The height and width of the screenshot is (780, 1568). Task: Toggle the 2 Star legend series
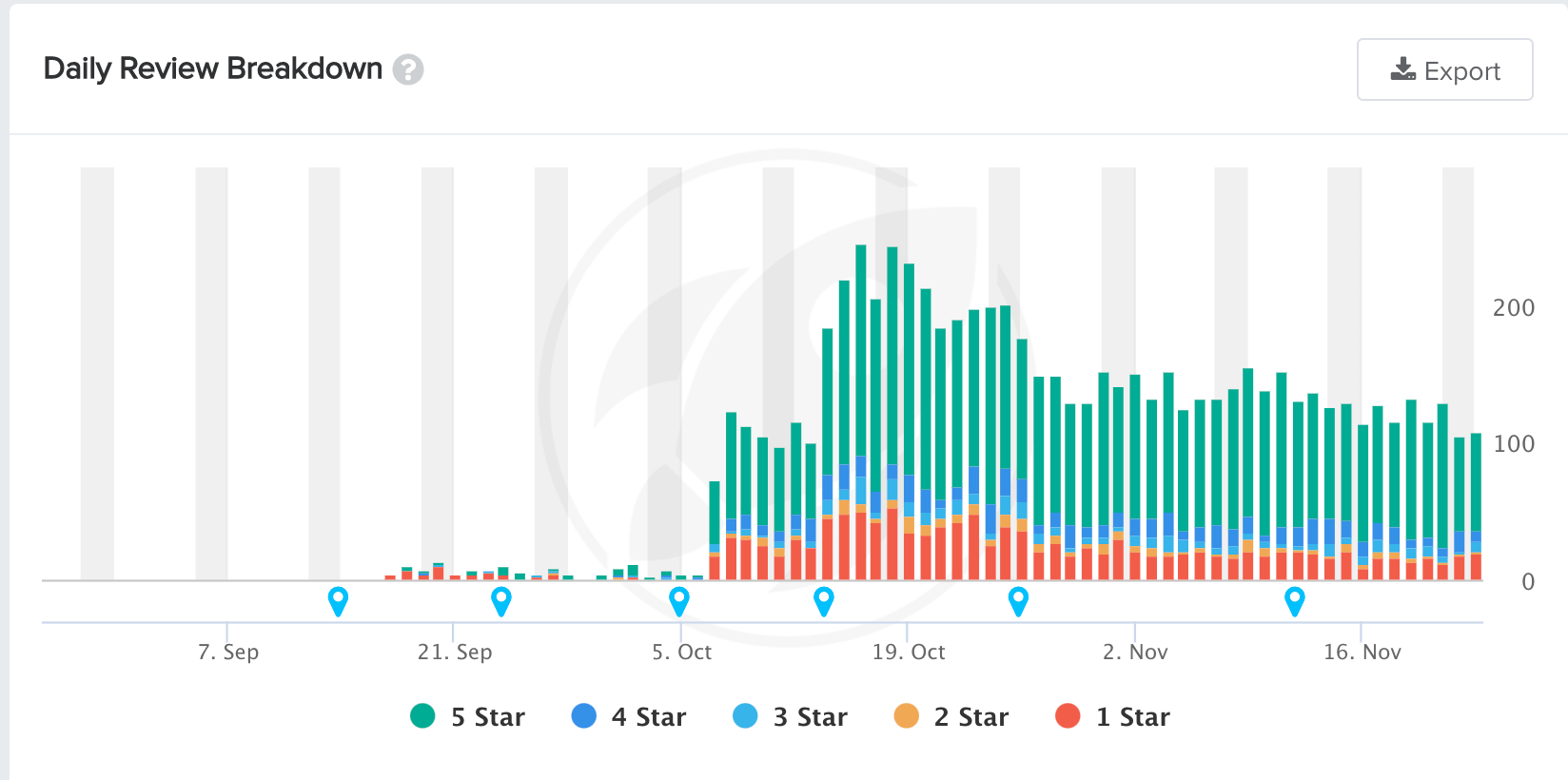[951, 716]
